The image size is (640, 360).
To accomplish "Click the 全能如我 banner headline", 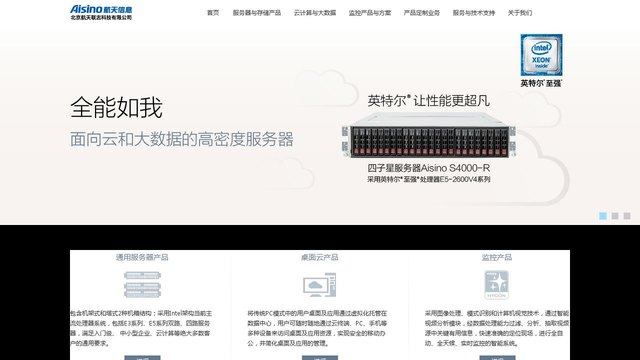I will click(116, 108).
